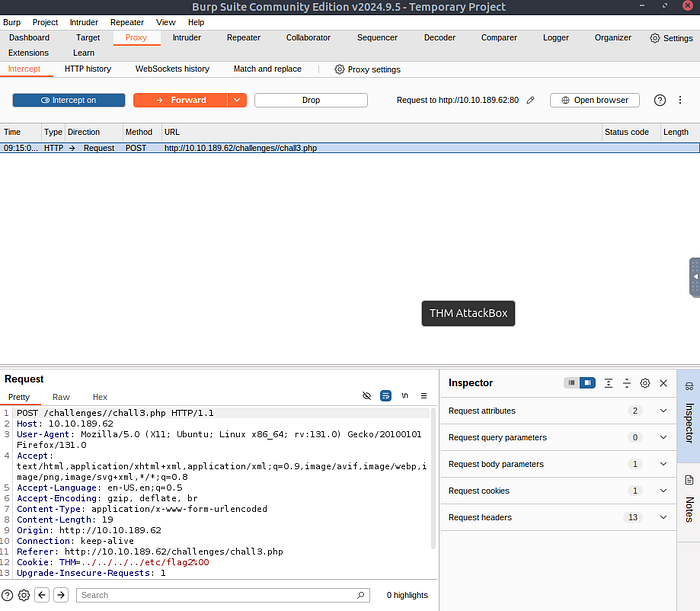
Task: Focus the request Search input field
Action: coord(223,595)
